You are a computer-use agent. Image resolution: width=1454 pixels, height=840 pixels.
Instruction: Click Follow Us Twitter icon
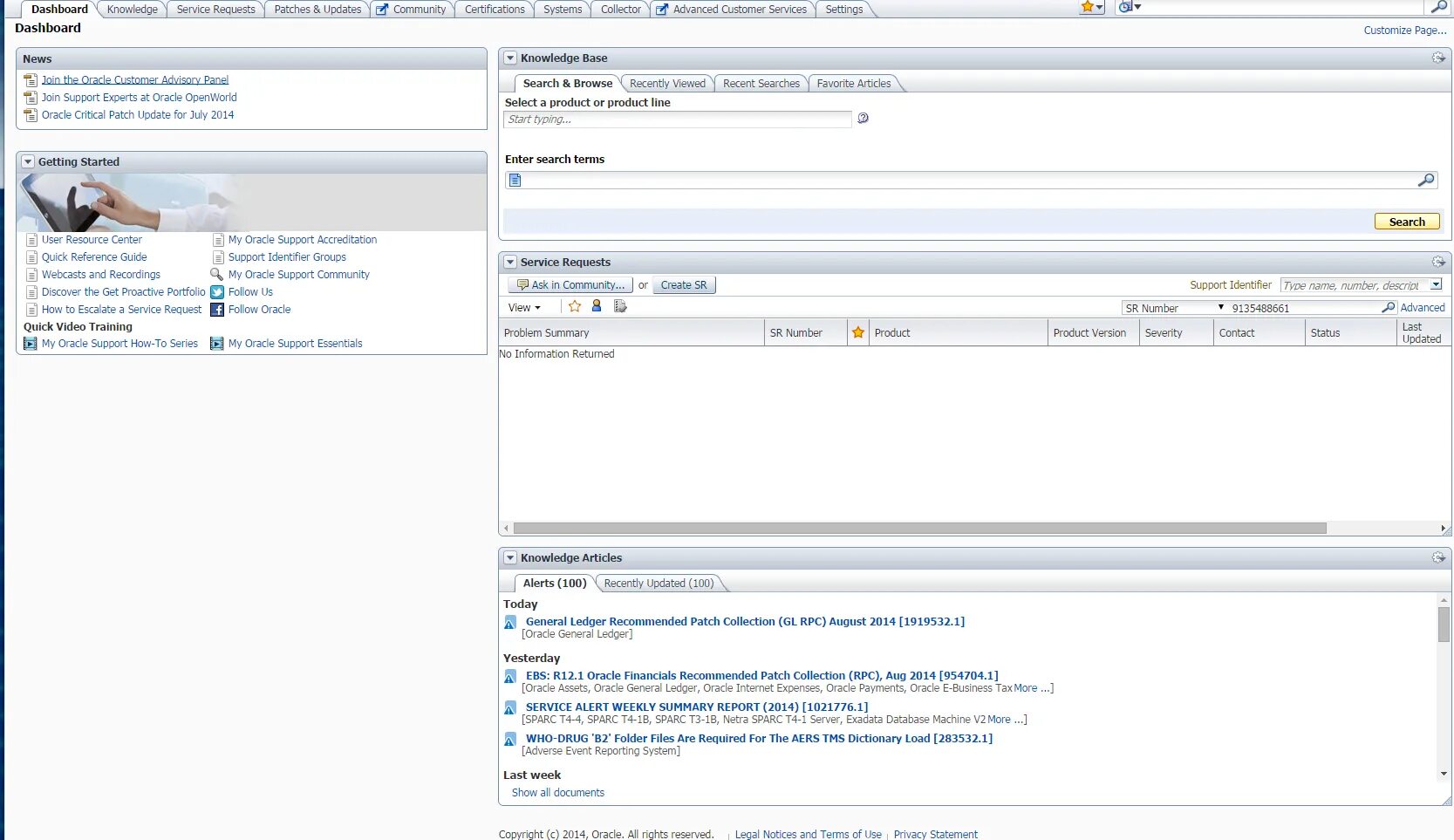click(x=217, y=292)
